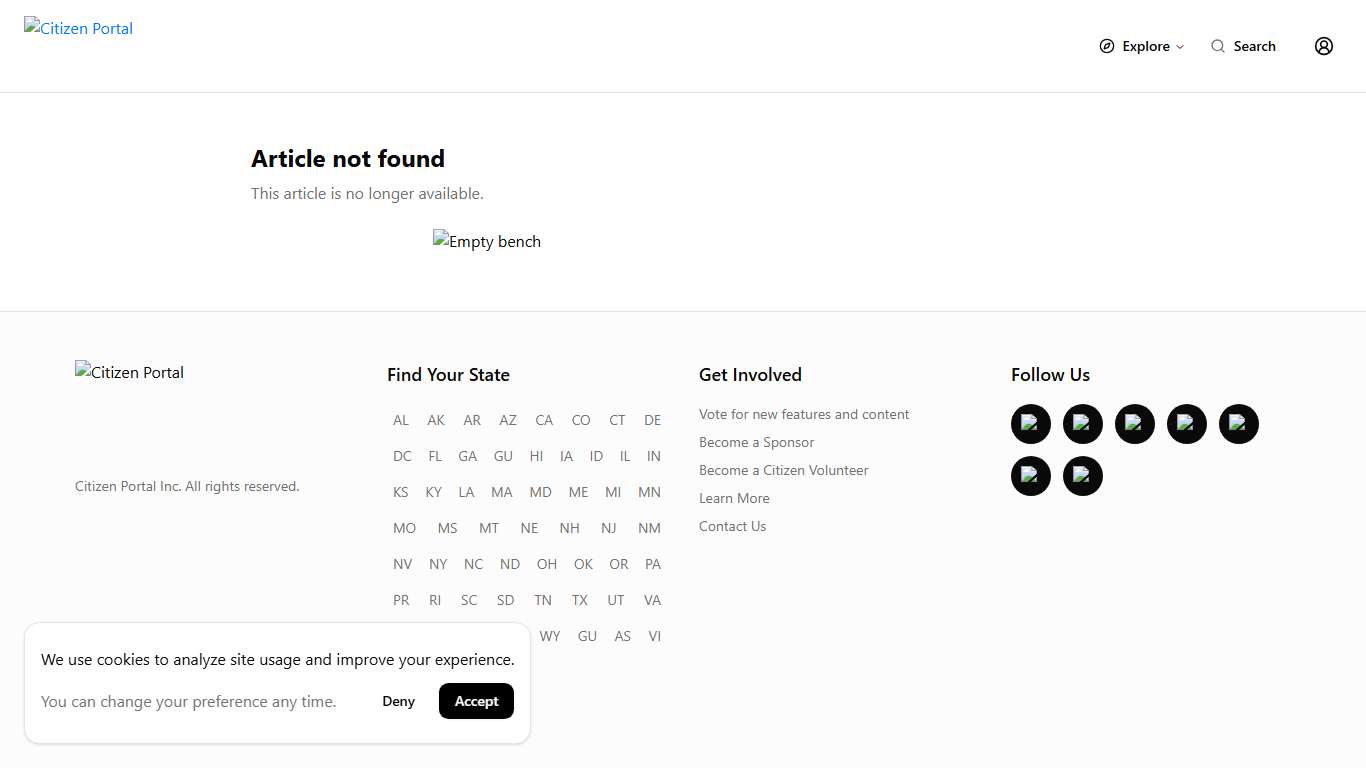Open the first Follow Us social icon
1366x768 pixels.
pos(1031,424)
